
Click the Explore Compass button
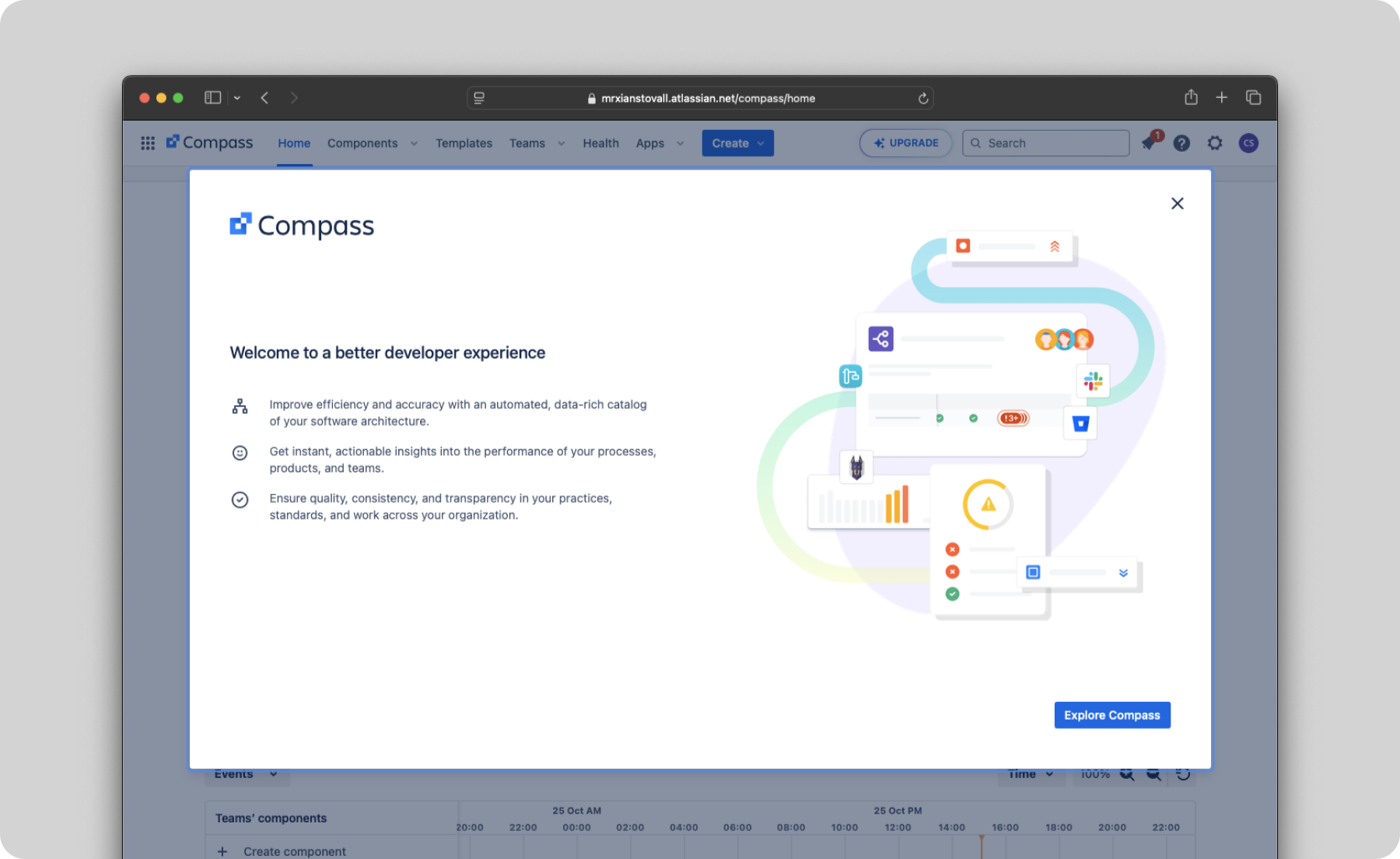click(x=1111, y=715)
